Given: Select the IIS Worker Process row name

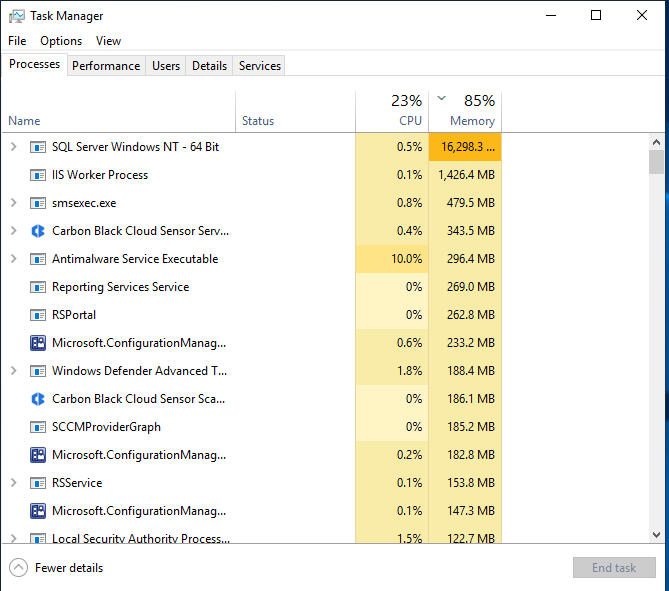Looking at the screenshot, I should coord(100,175).
